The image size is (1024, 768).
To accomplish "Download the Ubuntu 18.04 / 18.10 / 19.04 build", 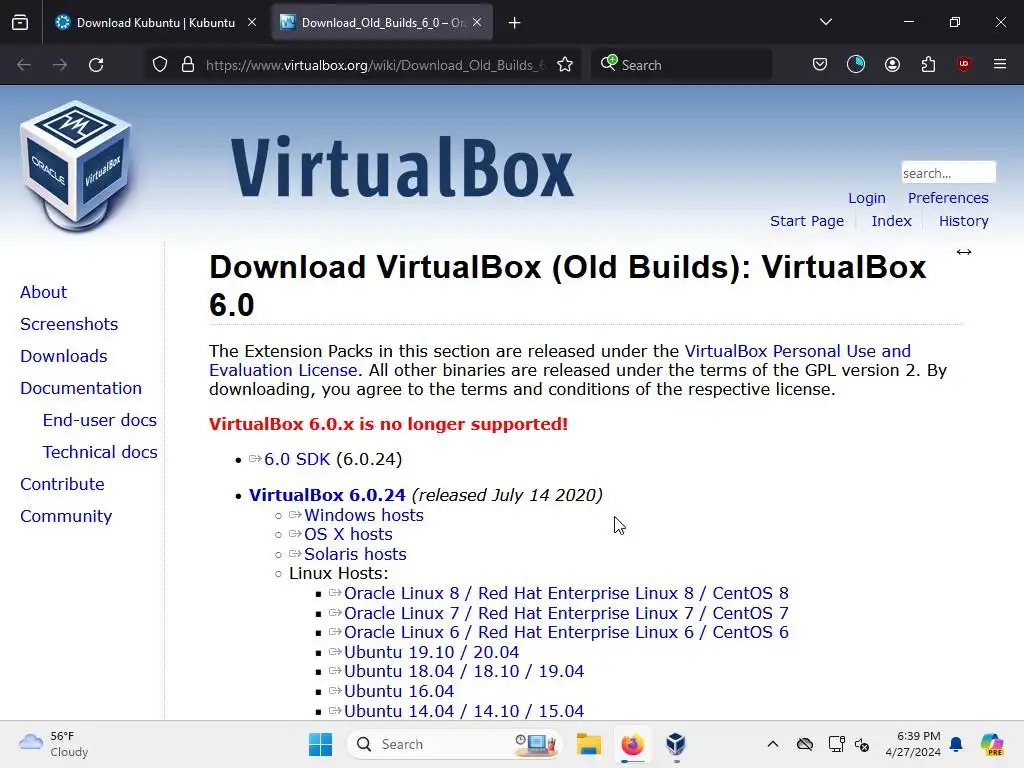I will click(464, 671).
